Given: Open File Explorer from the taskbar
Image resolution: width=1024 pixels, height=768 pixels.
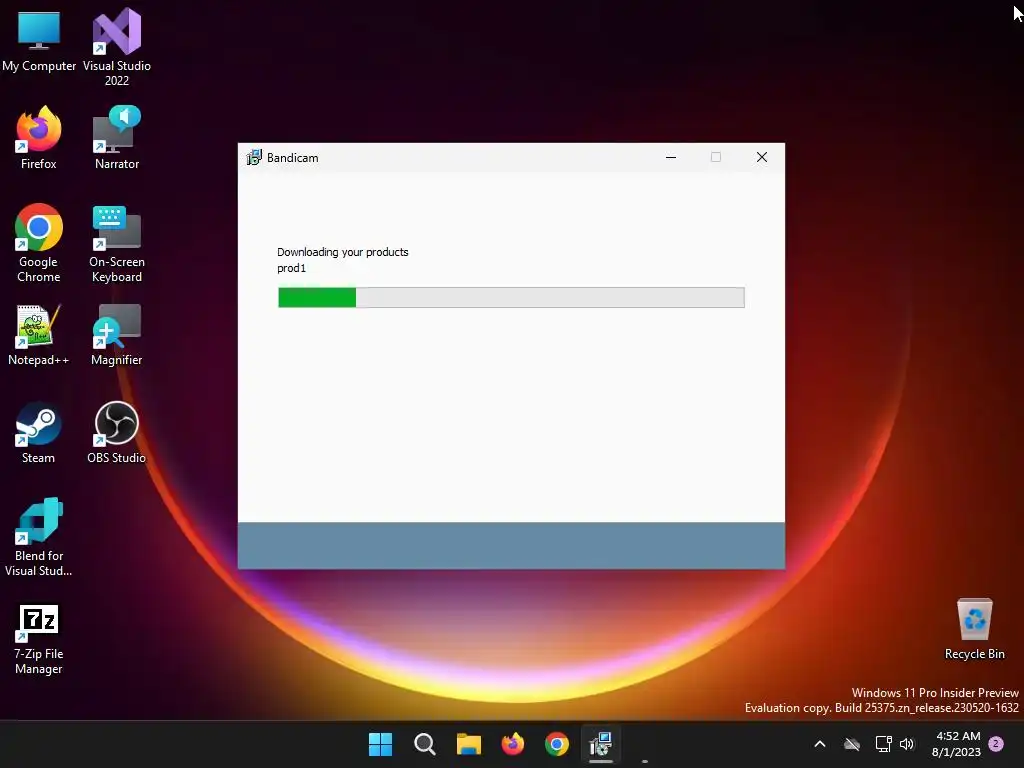Looking at the screenshot, I should point(469,744).
